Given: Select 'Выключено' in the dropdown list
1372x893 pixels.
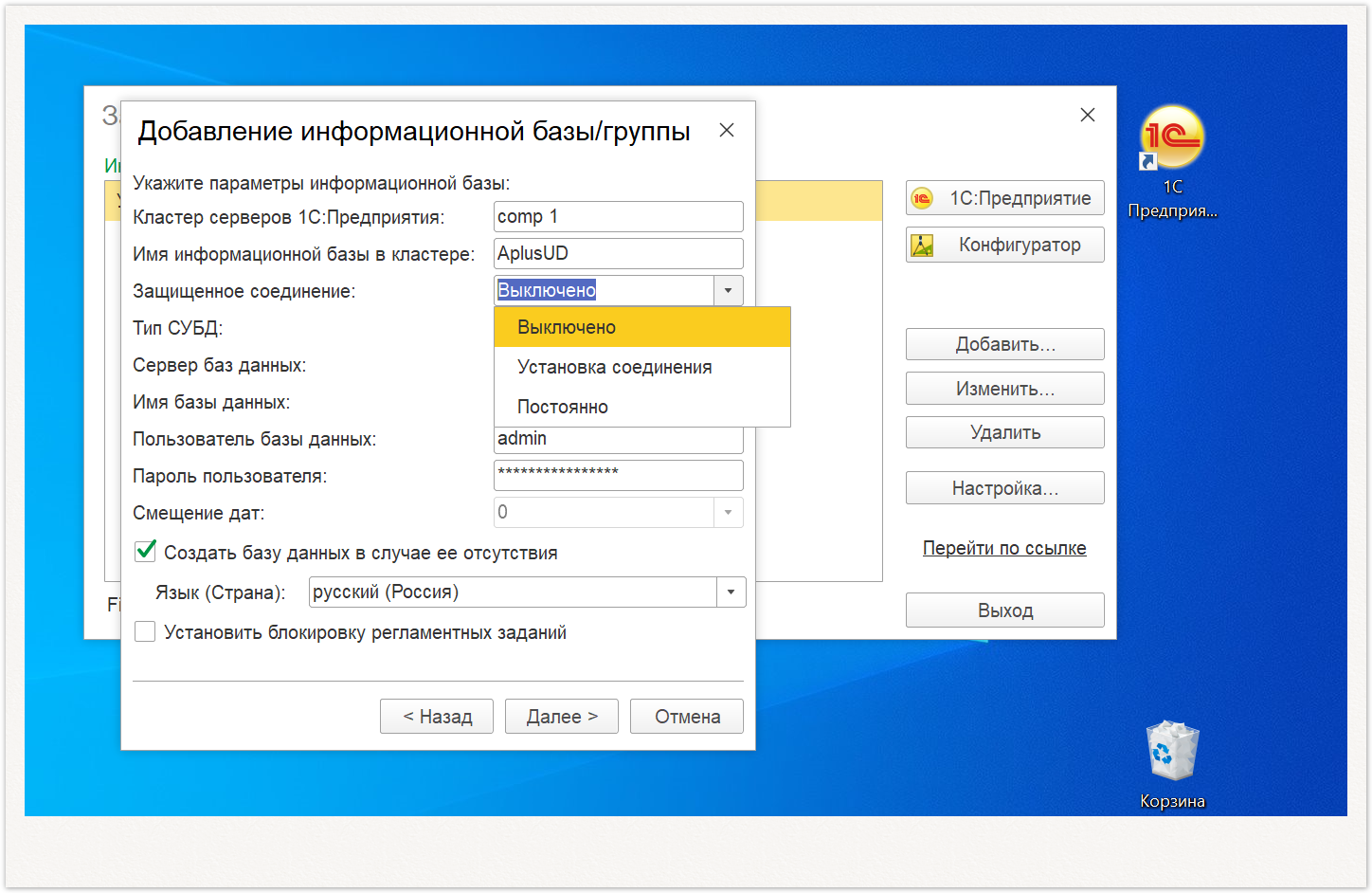Looking at the screenshot, I should pos(642,327).
